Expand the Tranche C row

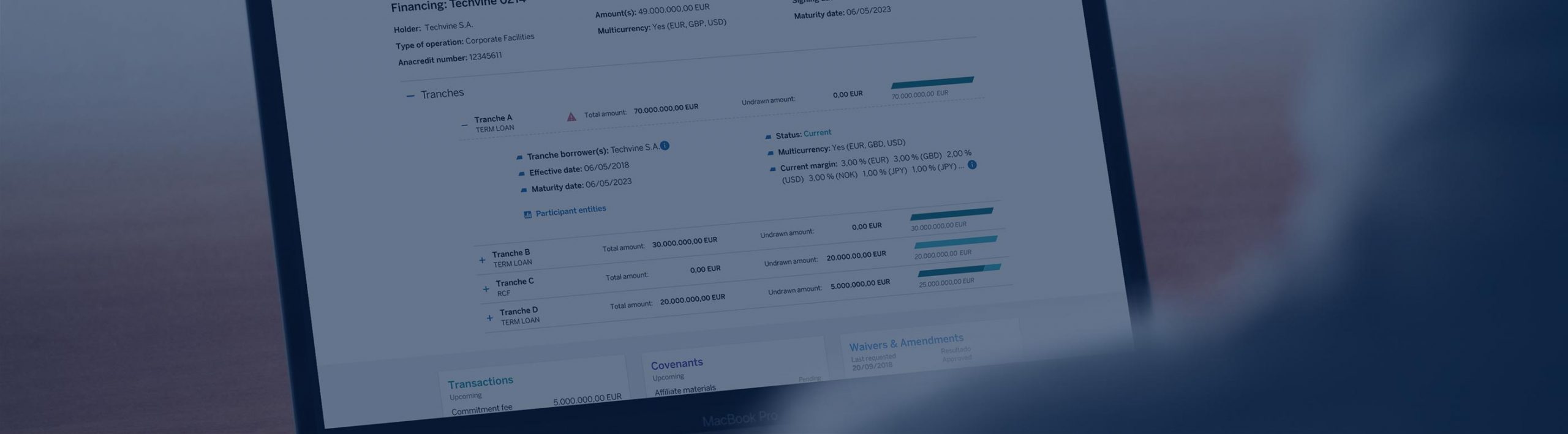tap(486, 289)
